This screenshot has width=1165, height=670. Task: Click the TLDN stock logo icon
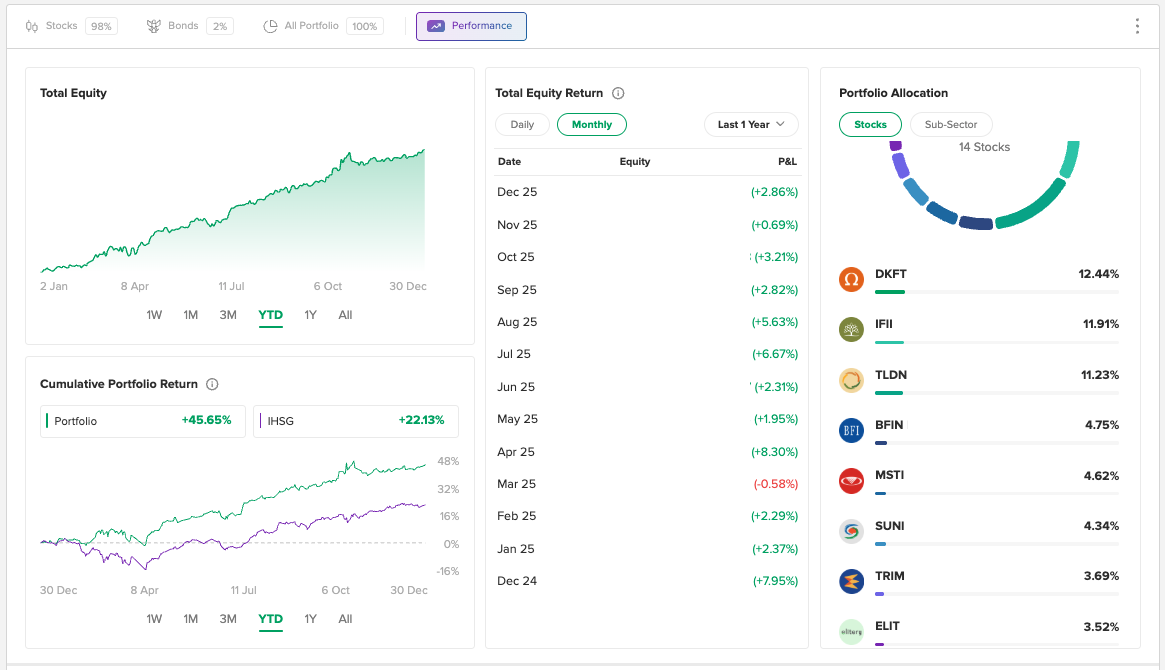851,380
